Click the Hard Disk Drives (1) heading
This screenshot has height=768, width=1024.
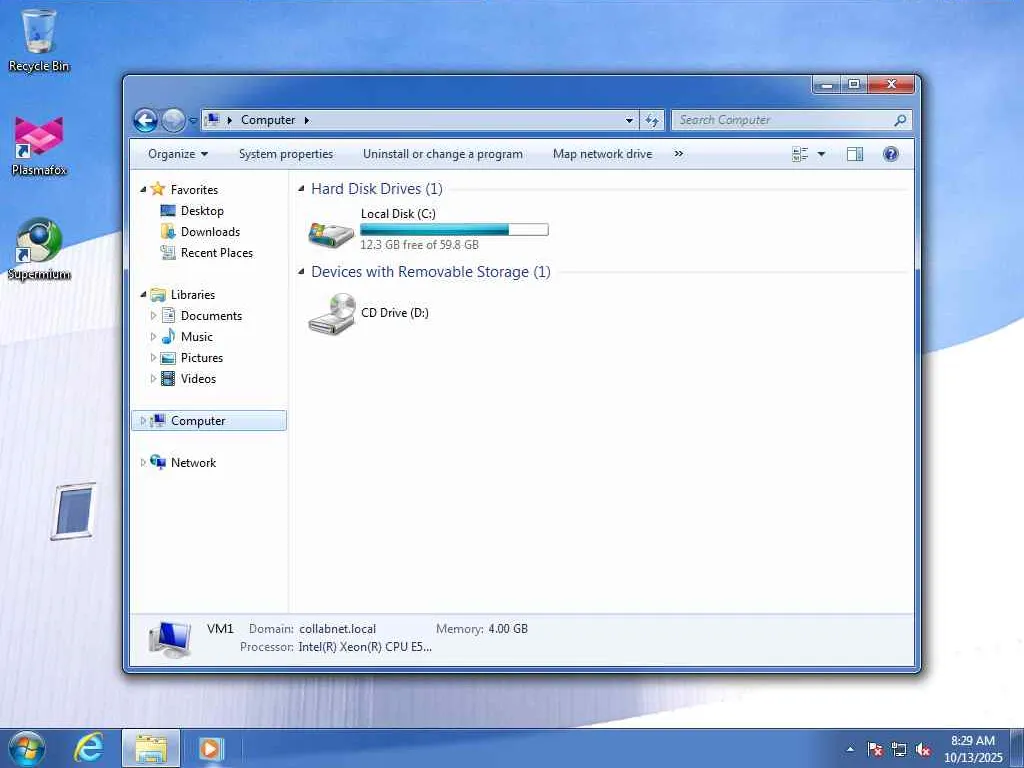[377, 189]
